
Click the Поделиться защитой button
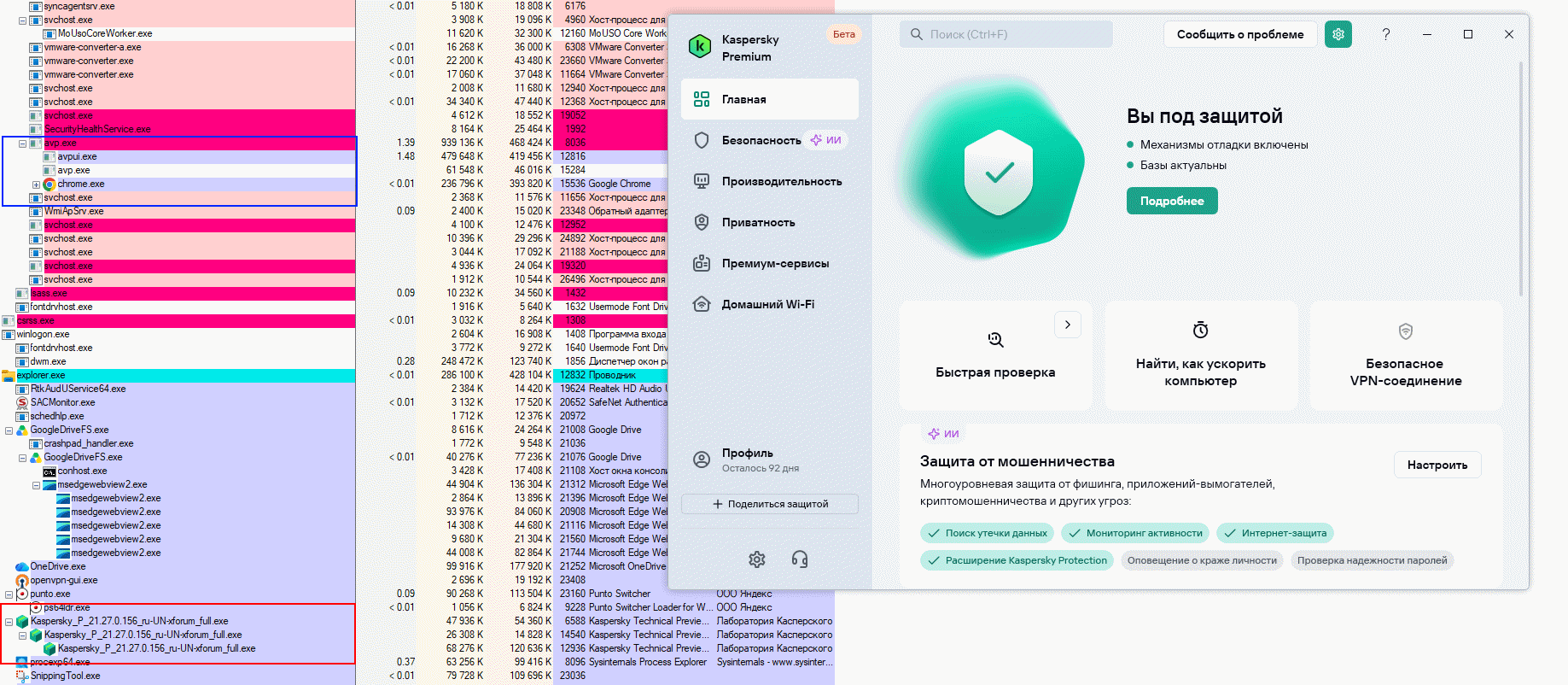coord(770,504)
